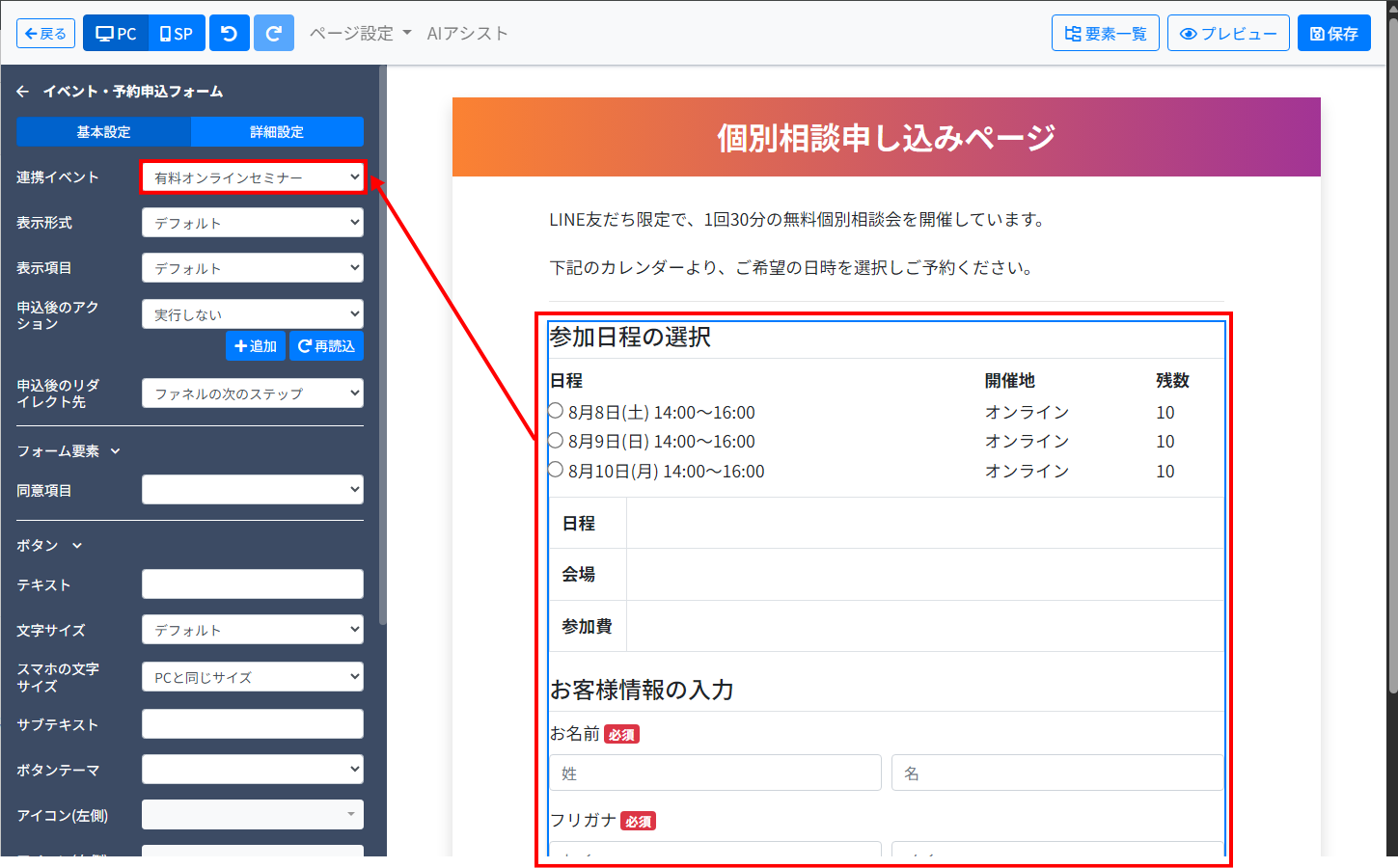Viewport: 1398px width, 868px height.
Task: Switch to the 詳細設定 tab
Action: 277,132
